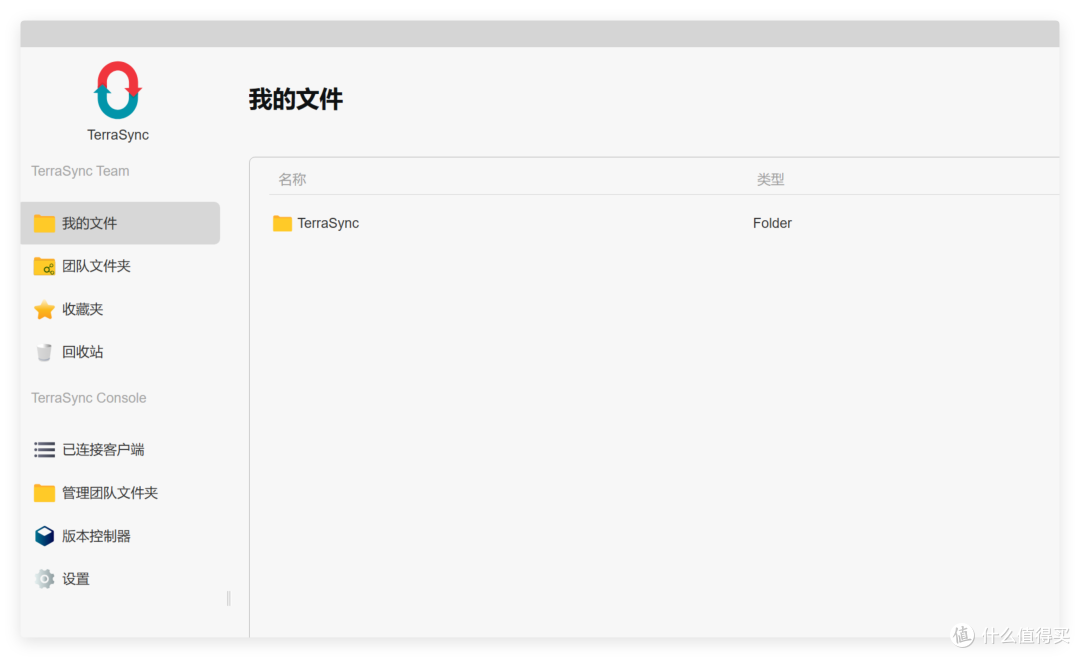Click the TerraSync Console section label
This screenshot has width=1080, height=658.
click(89, 398)
